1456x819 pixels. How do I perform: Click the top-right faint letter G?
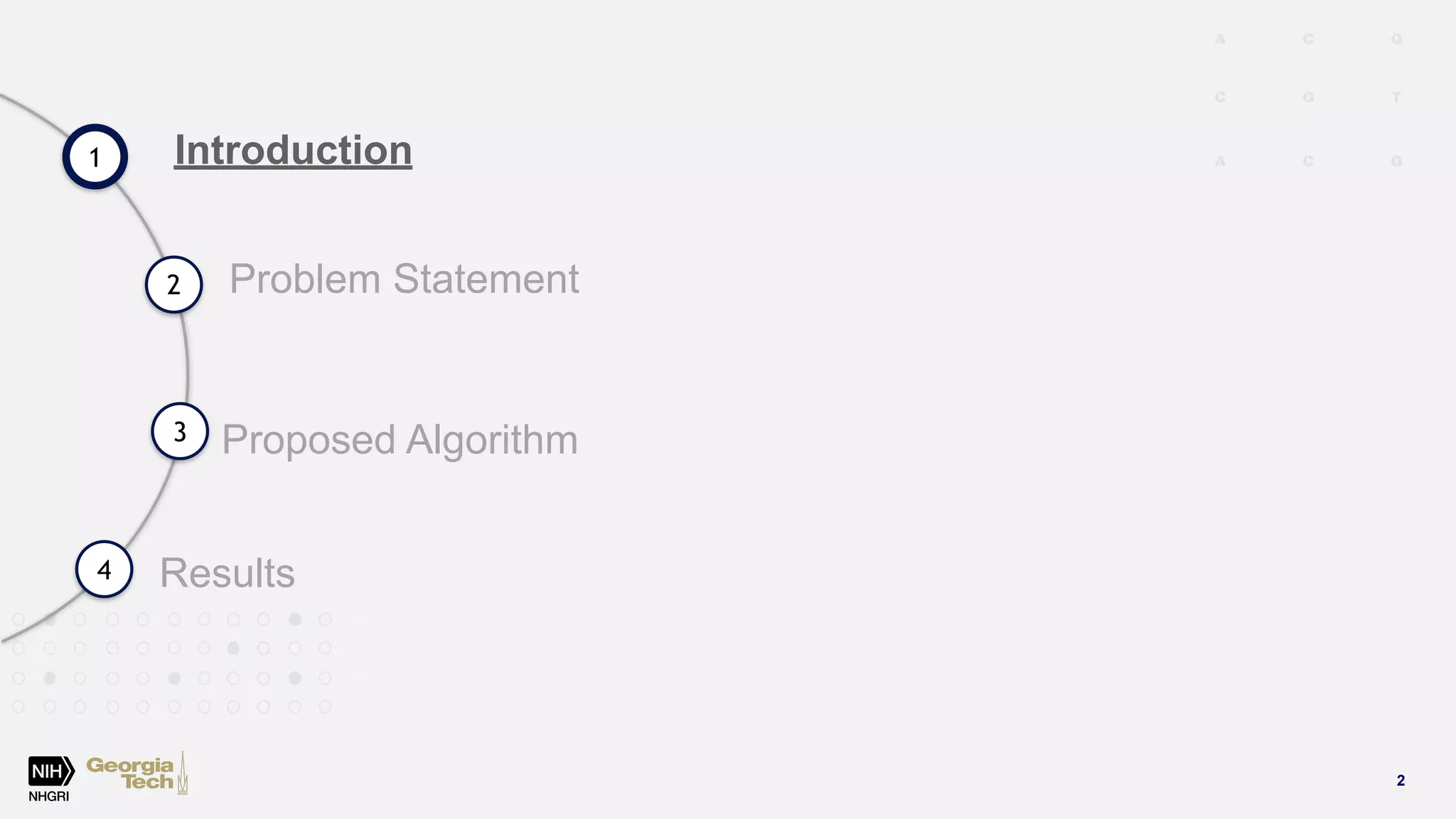[x=1396, y=39]
